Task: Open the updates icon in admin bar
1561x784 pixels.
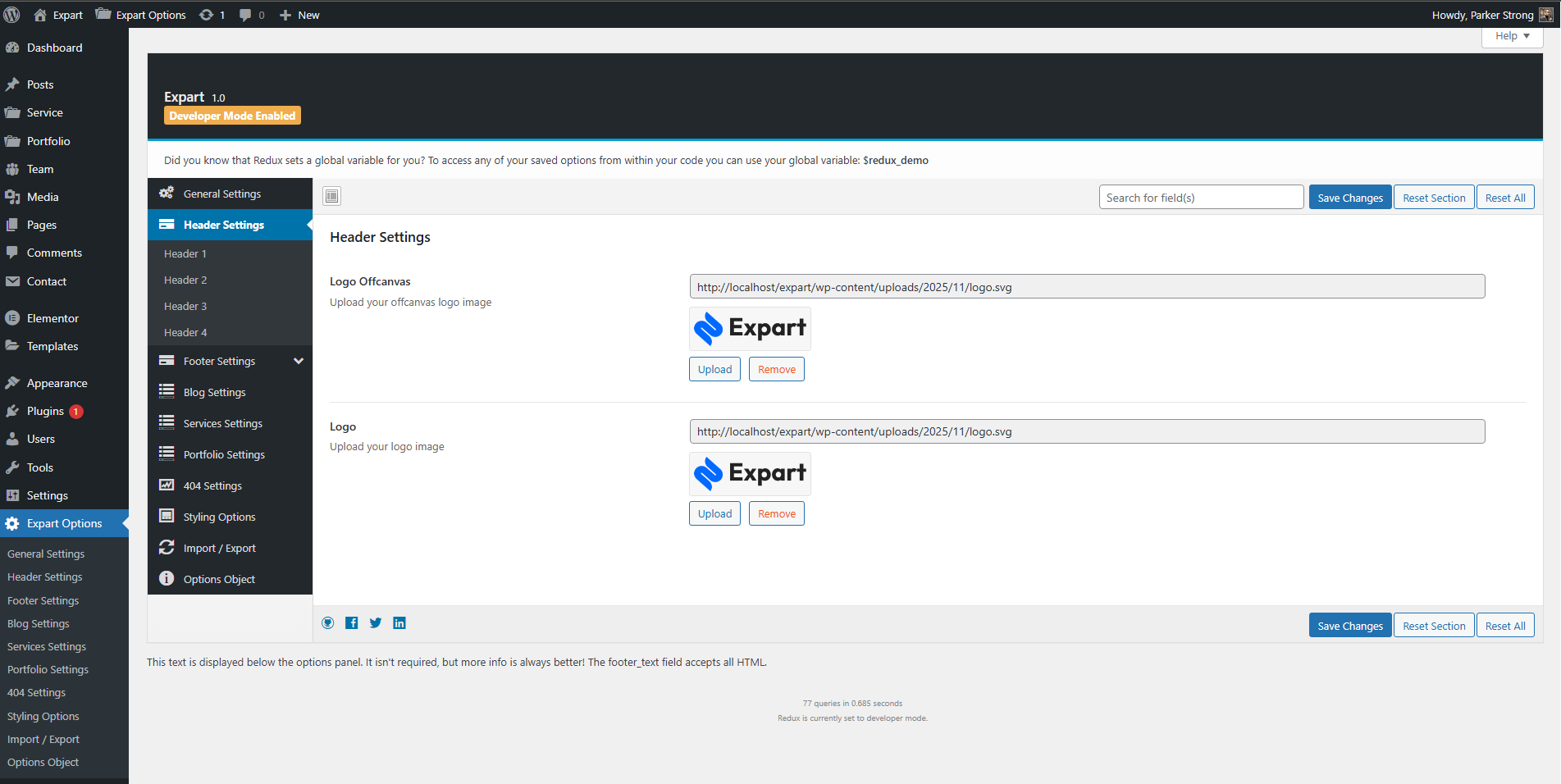Action: [x=212, y=15]
